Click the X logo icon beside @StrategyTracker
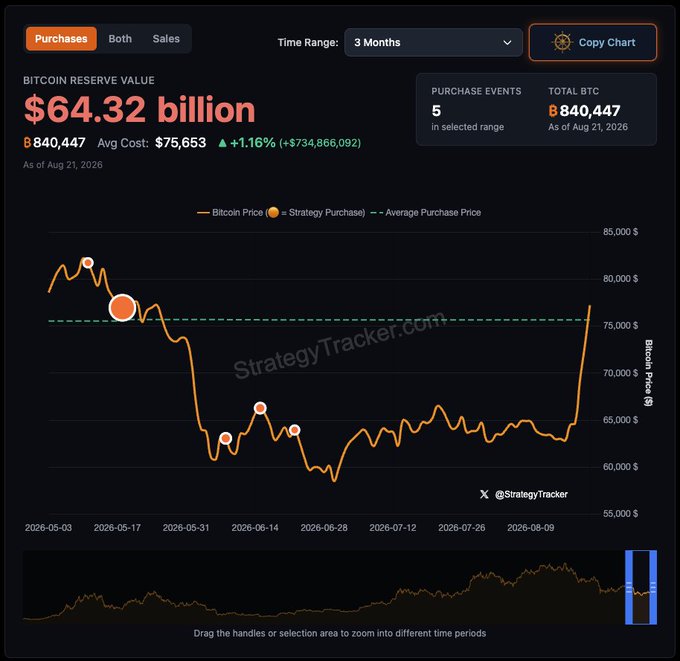 click(484, 494)
